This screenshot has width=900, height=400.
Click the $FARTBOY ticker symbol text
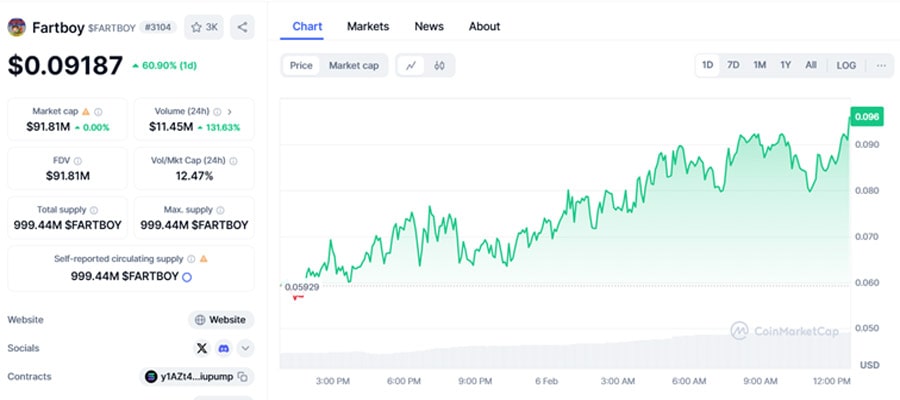coord(112,28)
